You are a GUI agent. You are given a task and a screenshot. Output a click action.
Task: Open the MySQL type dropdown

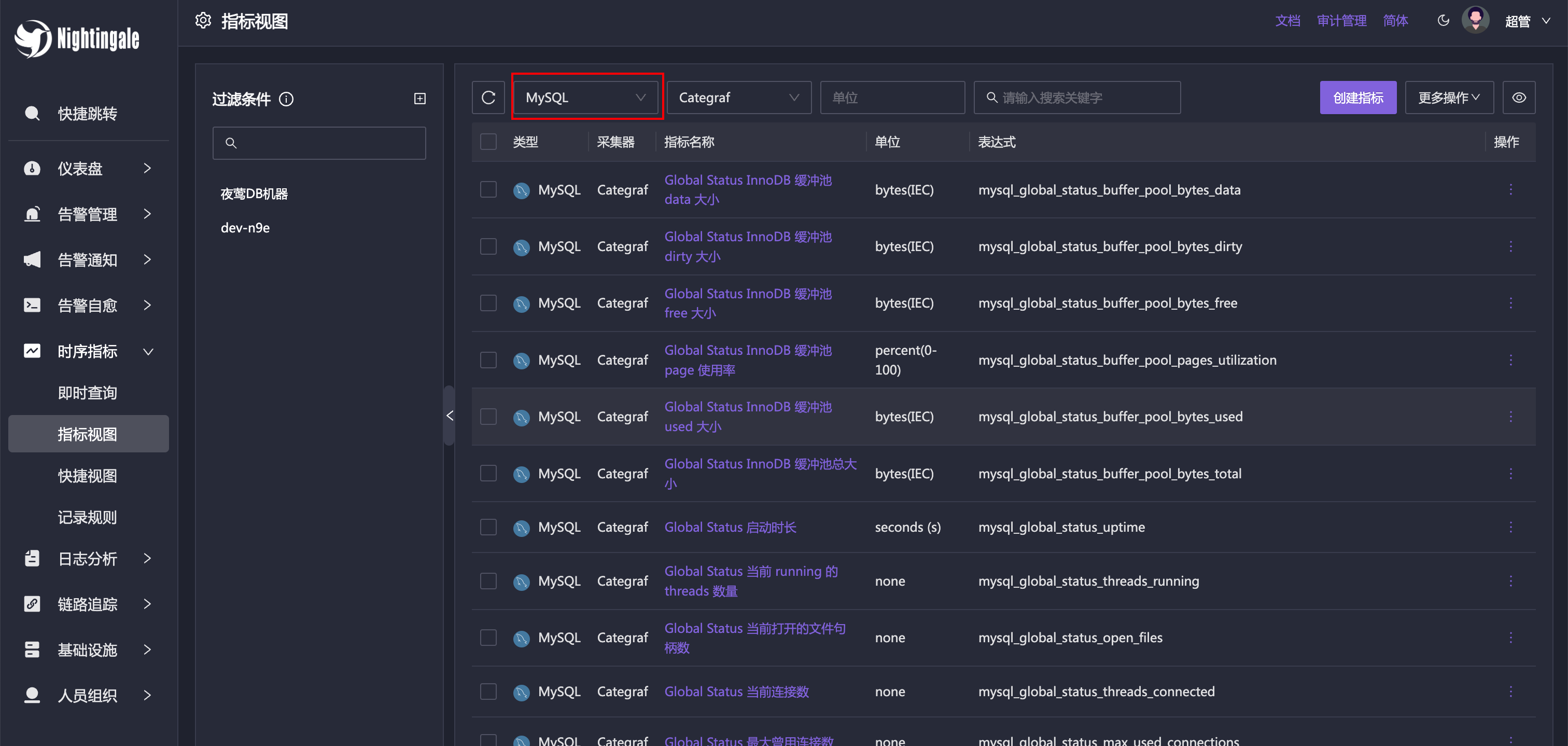tap(586, 97)
